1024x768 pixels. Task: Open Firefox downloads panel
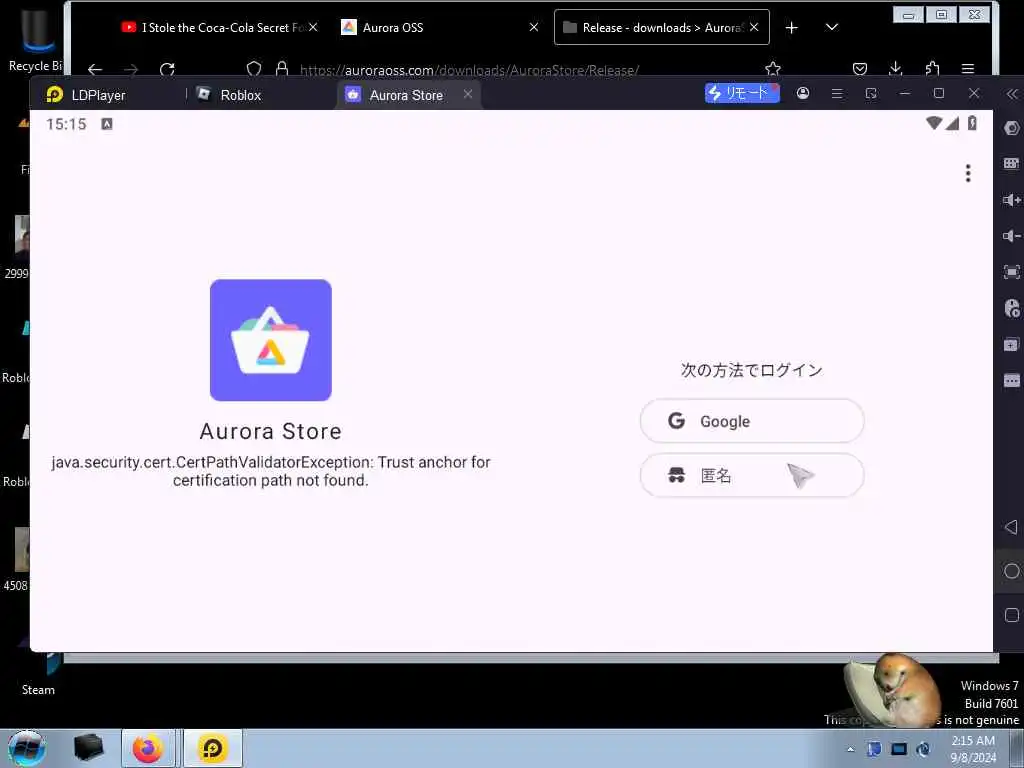click(x=895, y=69)
